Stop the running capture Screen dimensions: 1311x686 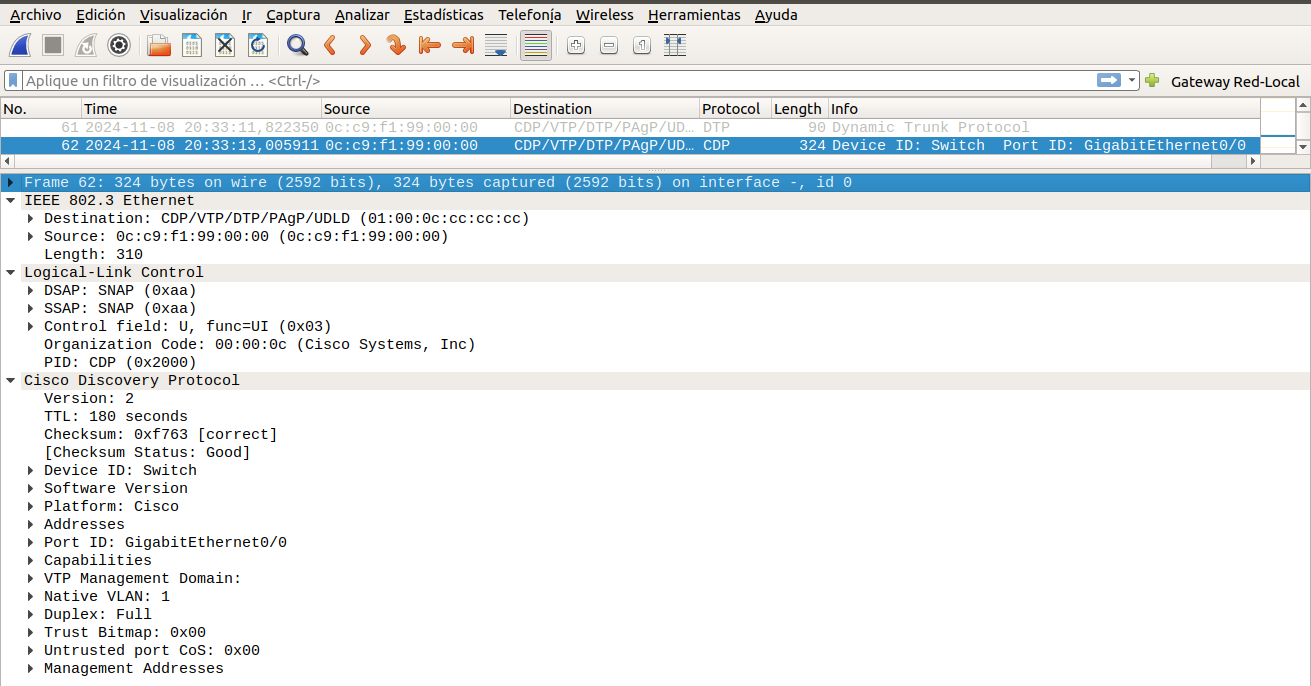[x=53, y=45]
